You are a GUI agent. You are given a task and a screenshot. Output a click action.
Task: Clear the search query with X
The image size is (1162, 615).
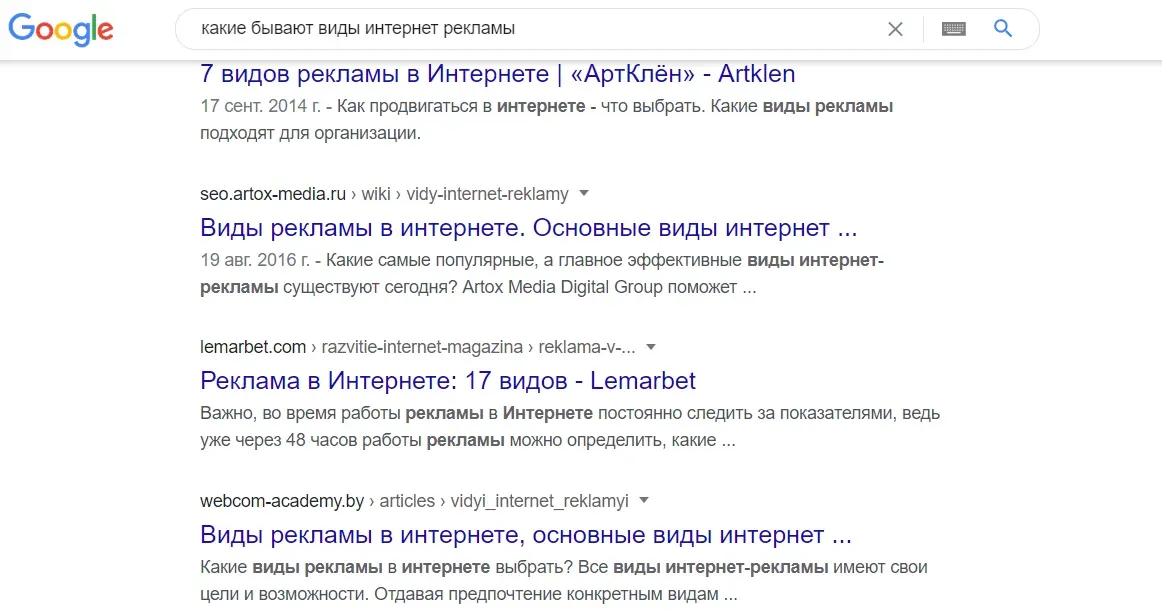895,29
